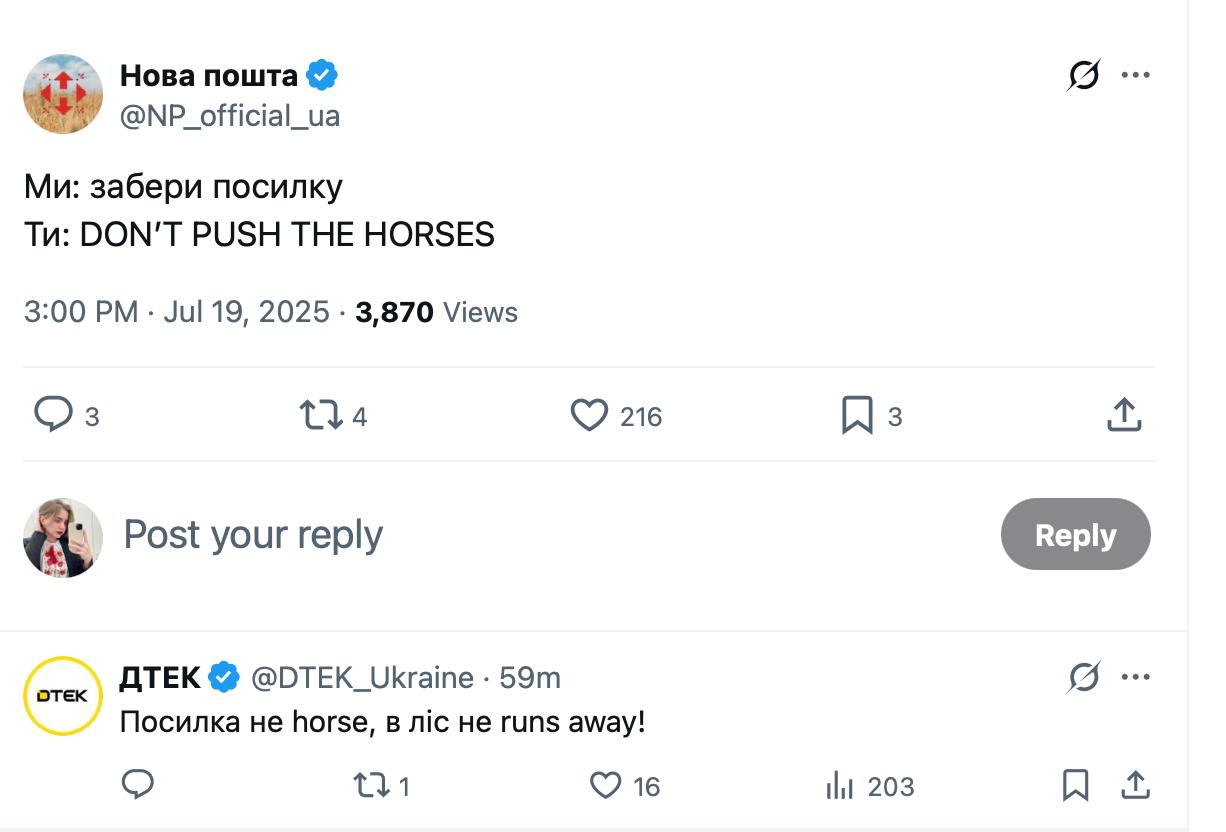Open more options on ДТЕК reply
This screenshot has height=832, width=1226.
(x=1136, y=677)
